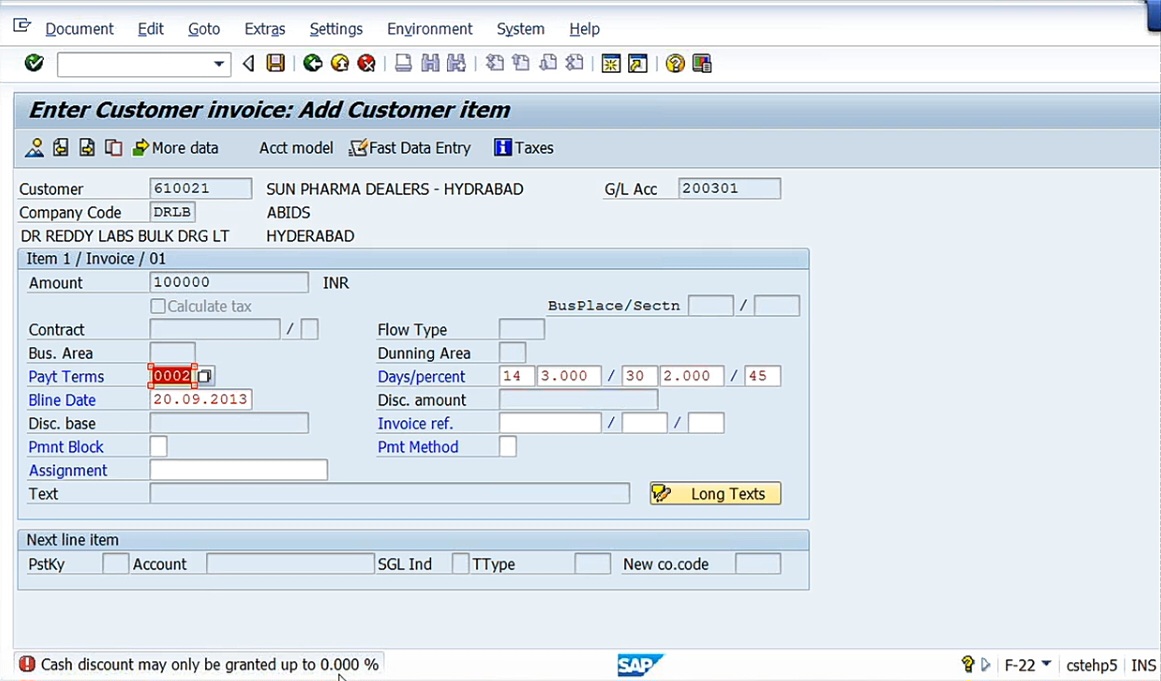Open the System menu
1161x681 pixels.
[x=521, y=29]
